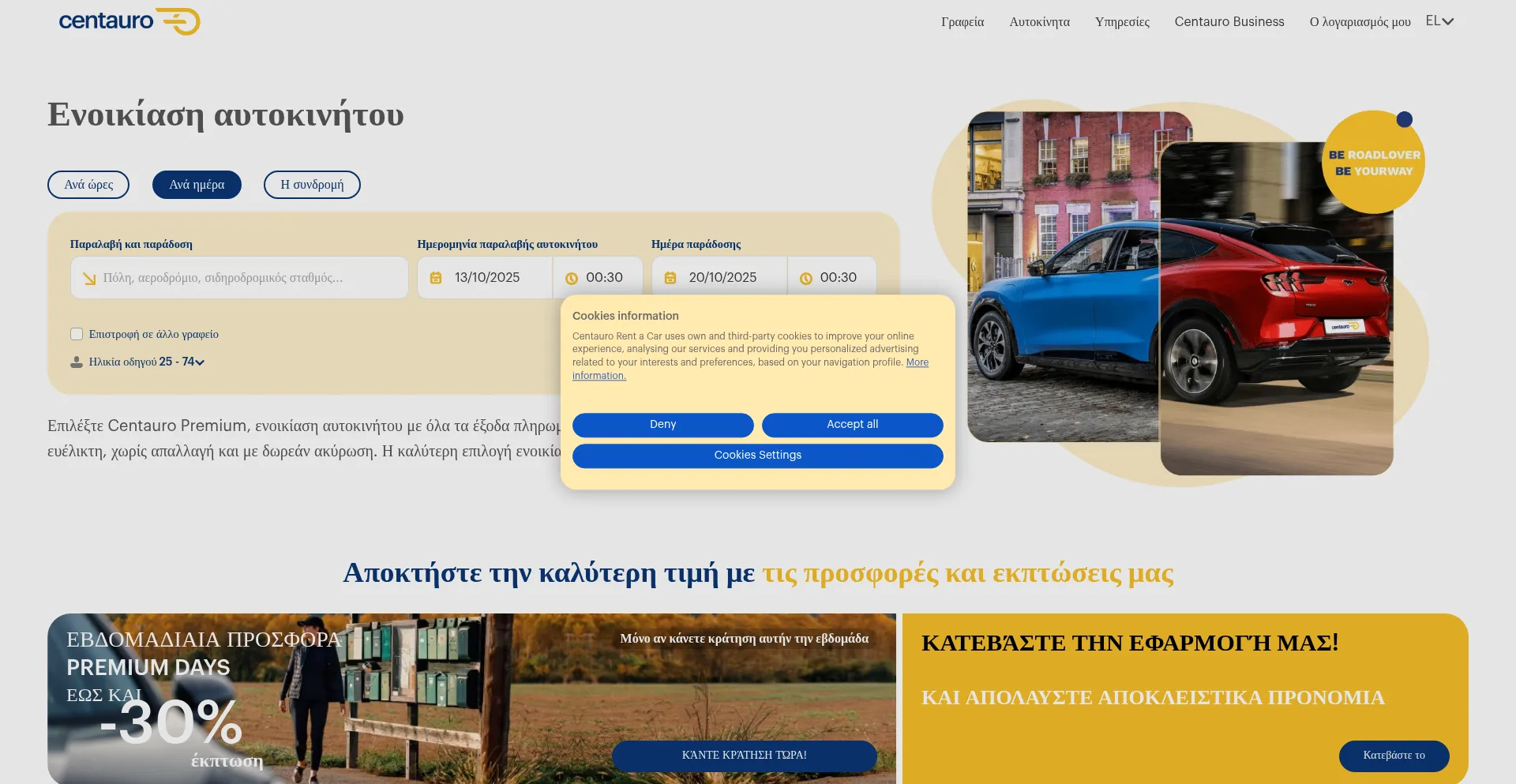1516x784 pixels.
Task: Focus the pickup location search field
Action: pyautogui.click(x=239, y=278)
